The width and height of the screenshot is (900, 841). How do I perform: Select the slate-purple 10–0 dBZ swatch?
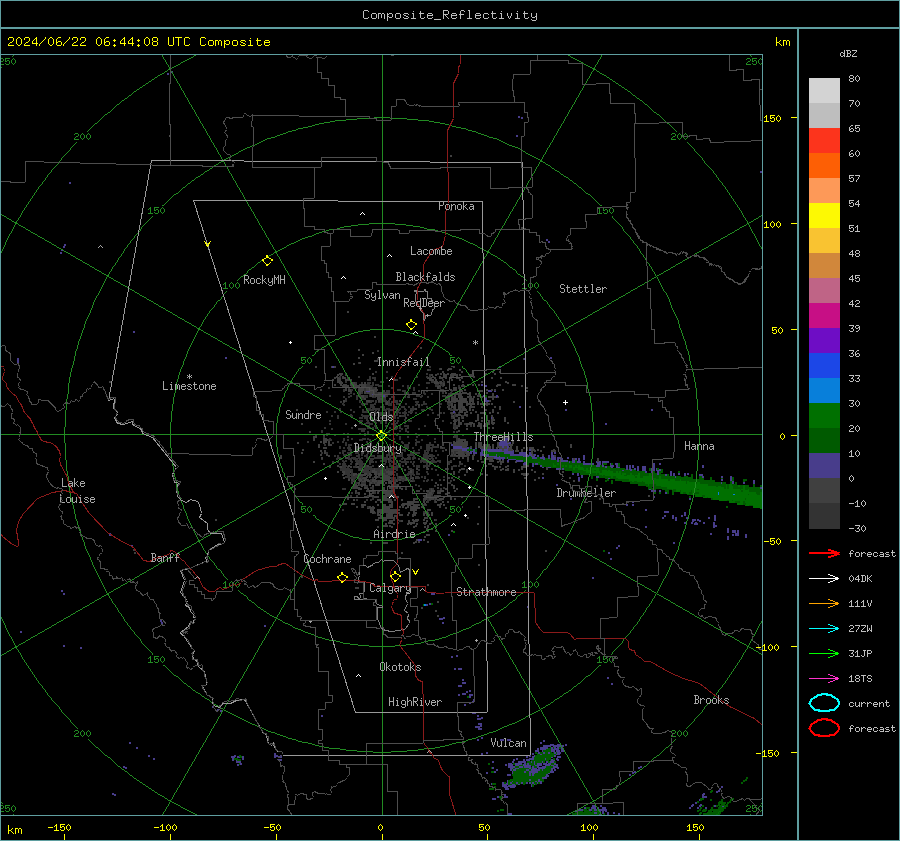pos(824,466)
